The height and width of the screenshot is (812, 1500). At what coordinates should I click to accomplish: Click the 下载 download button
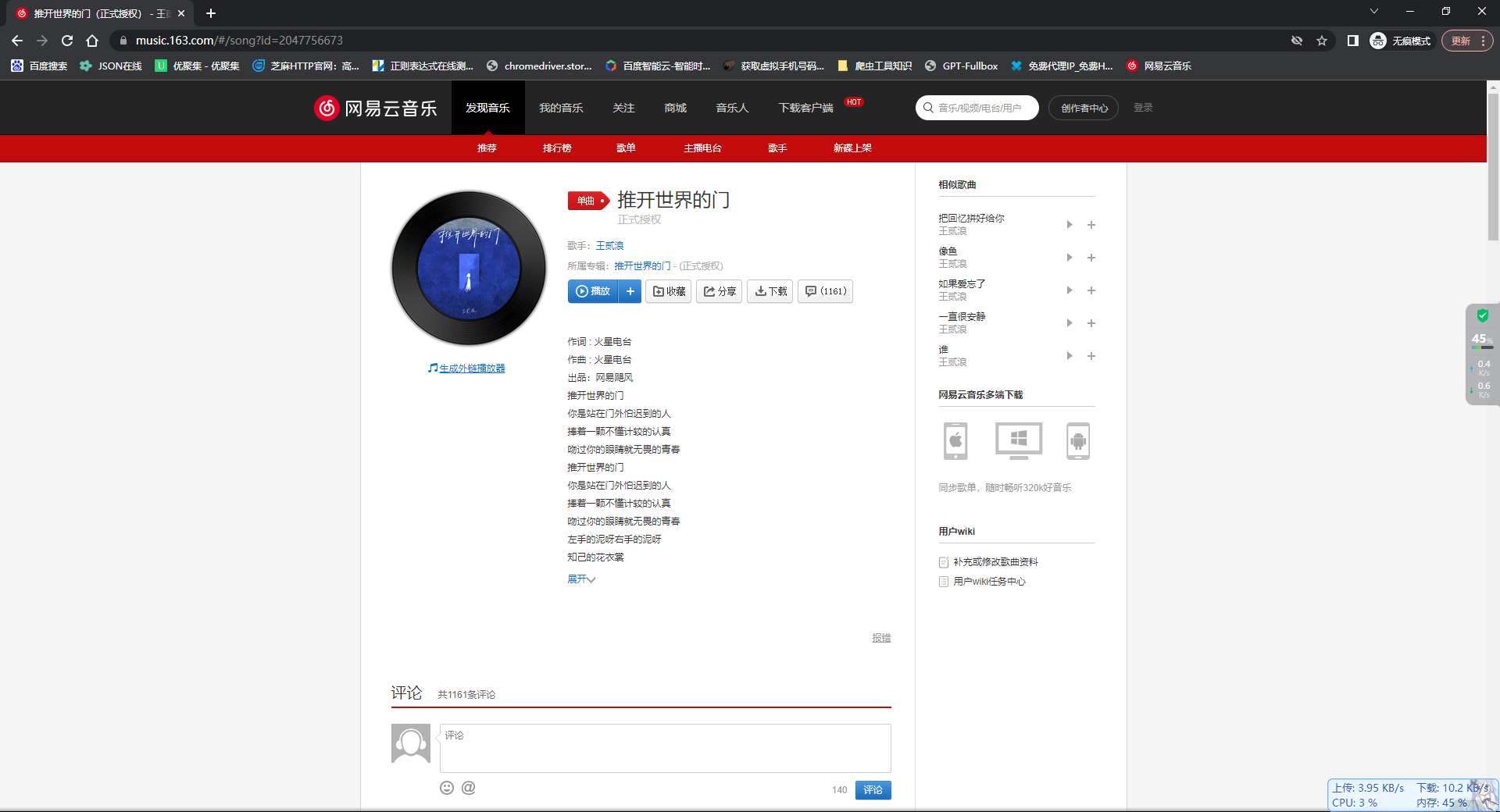click(x=770, y=291)
